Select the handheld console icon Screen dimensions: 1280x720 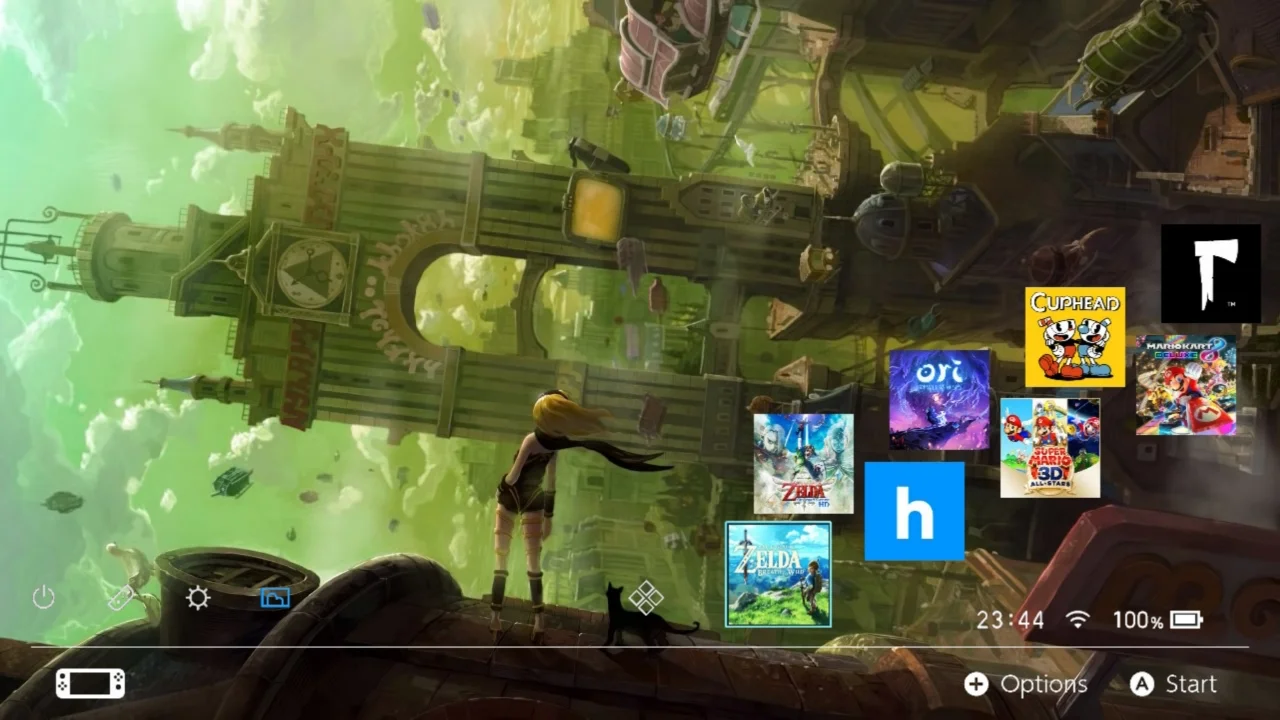coord(90,683)
